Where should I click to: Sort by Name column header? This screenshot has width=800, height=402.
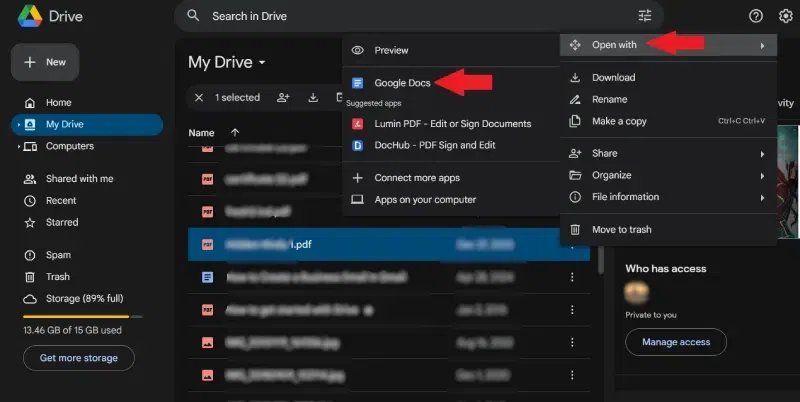(x=201, y=133)
